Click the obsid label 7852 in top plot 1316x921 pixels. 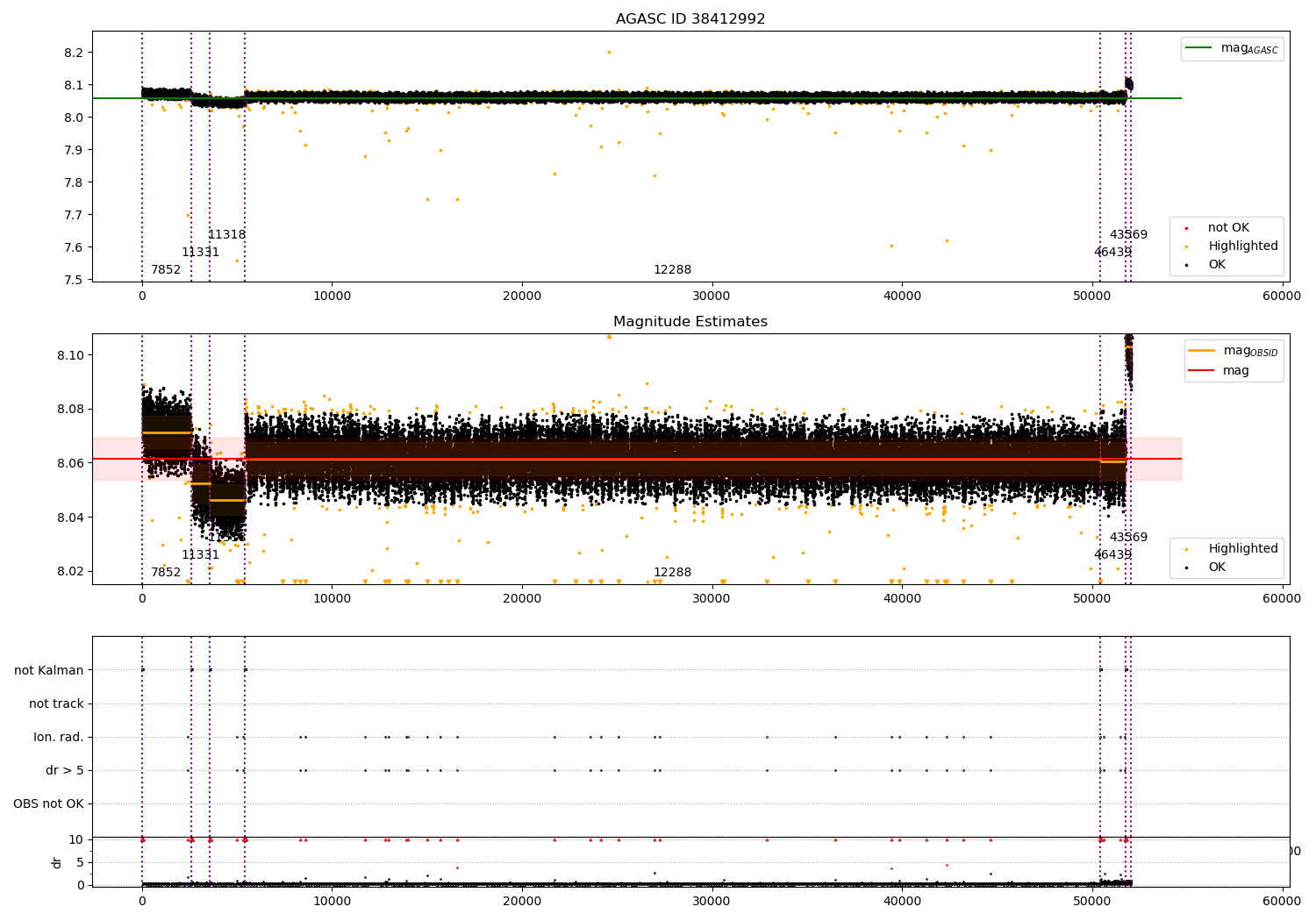point(166,270)
